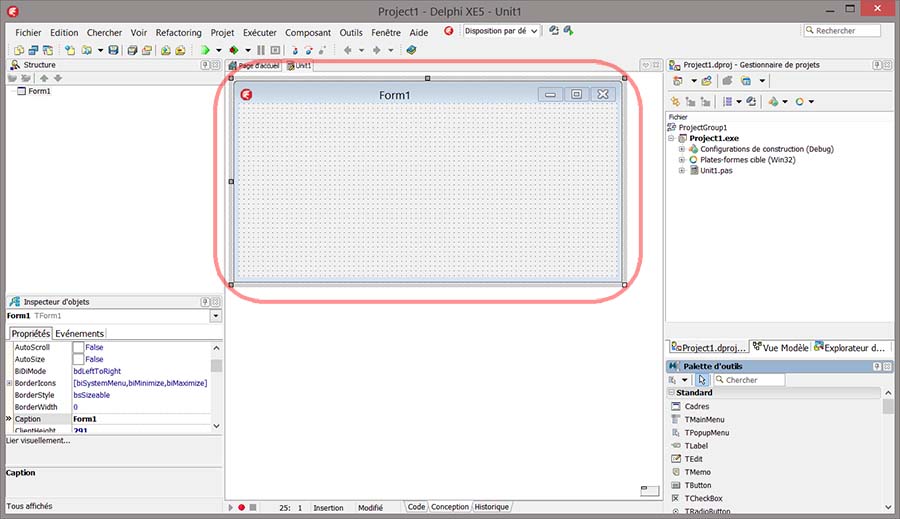Click the move up arrow in Structure panel
Viewport: 900px width, 519px height.
[44, 78]
